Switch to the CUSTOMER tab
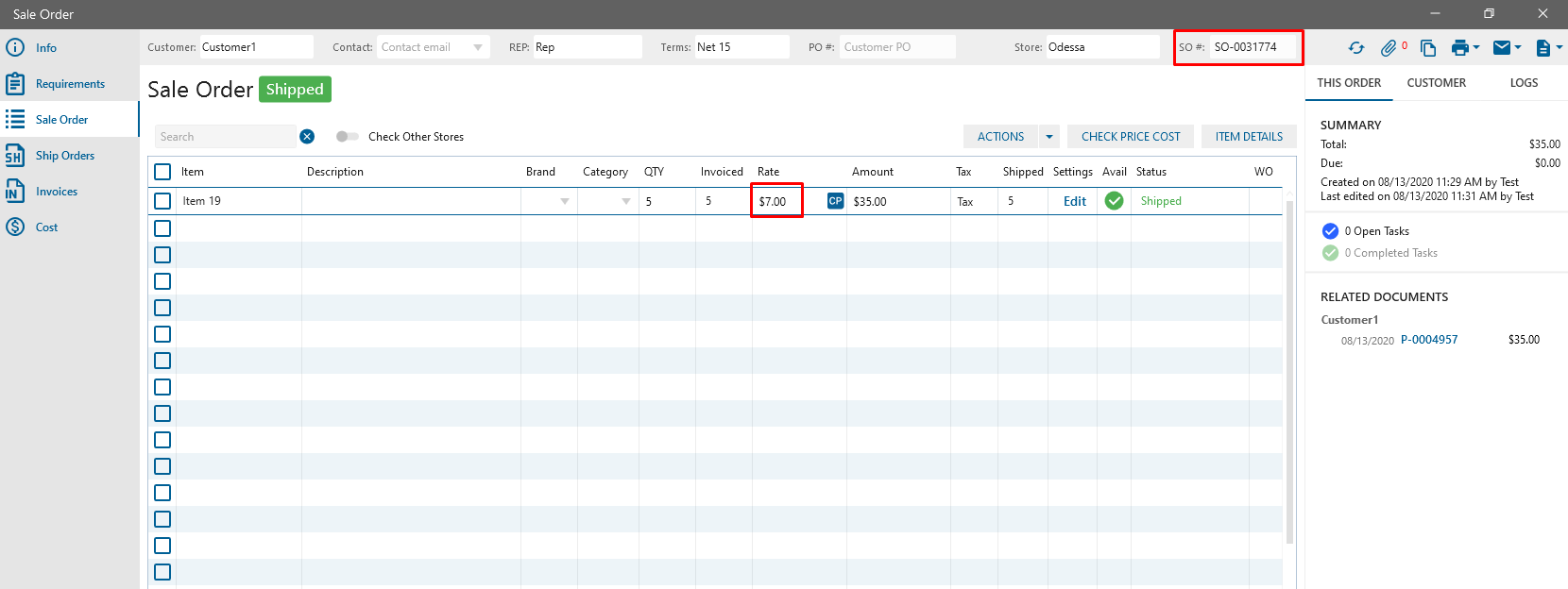1568x589 pixels. (1436, 83)
